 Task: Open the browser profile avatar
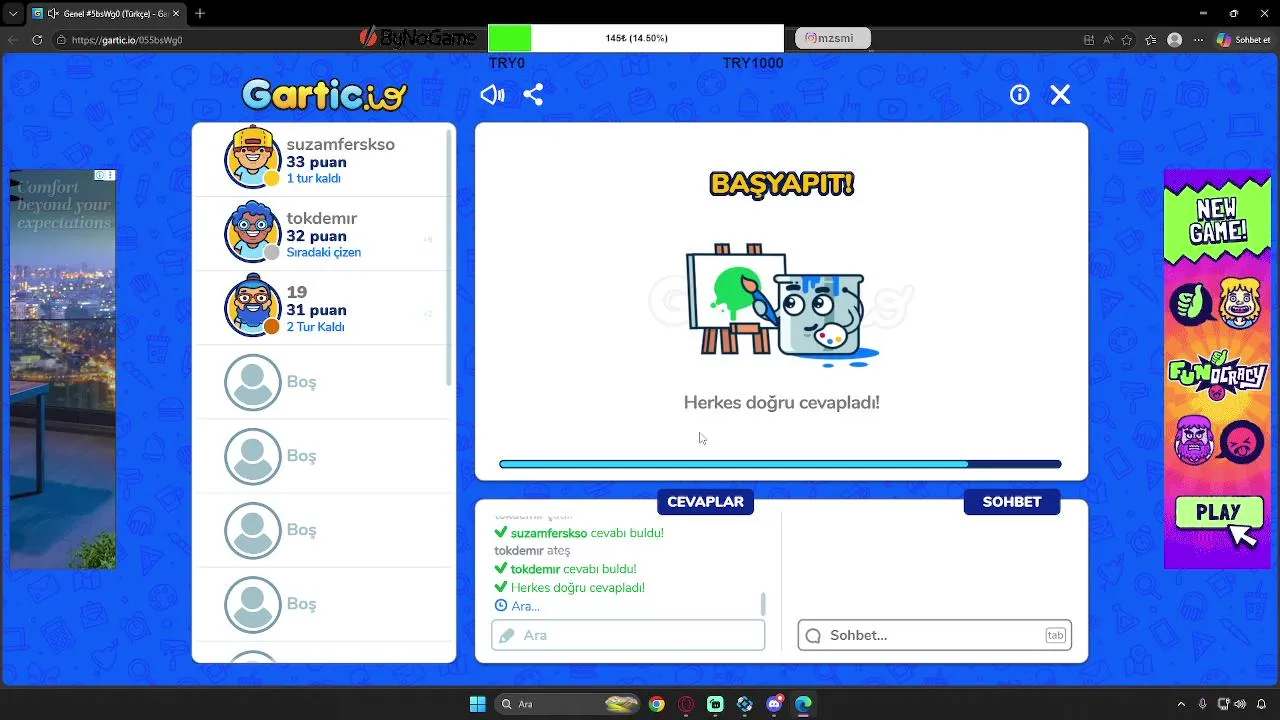[1175, 40]
